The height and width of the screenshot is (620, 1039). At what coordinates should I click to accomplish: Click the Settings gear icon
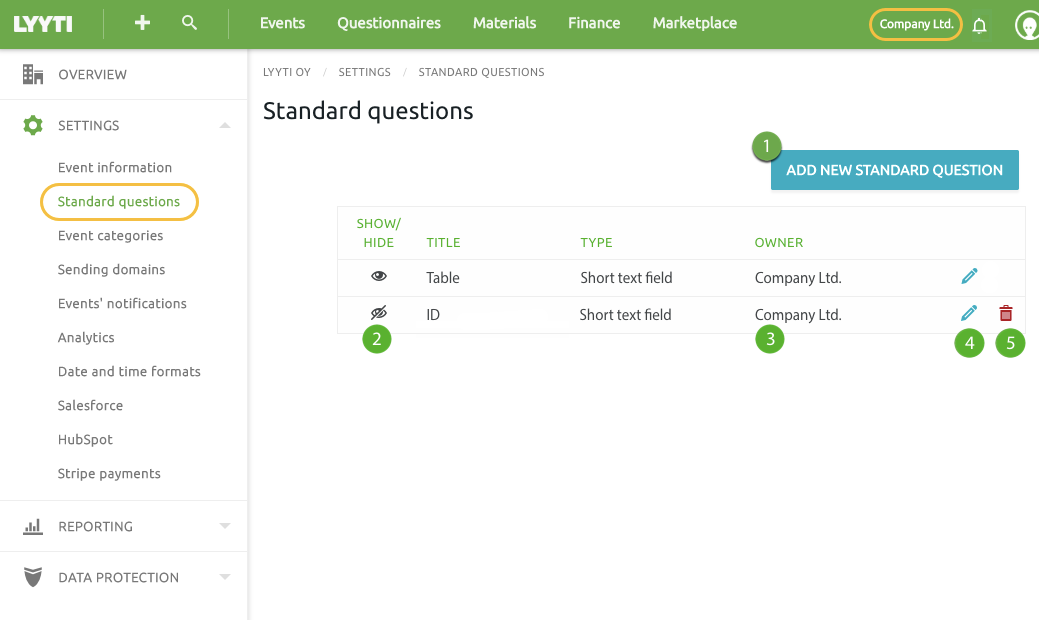point(32,125)
